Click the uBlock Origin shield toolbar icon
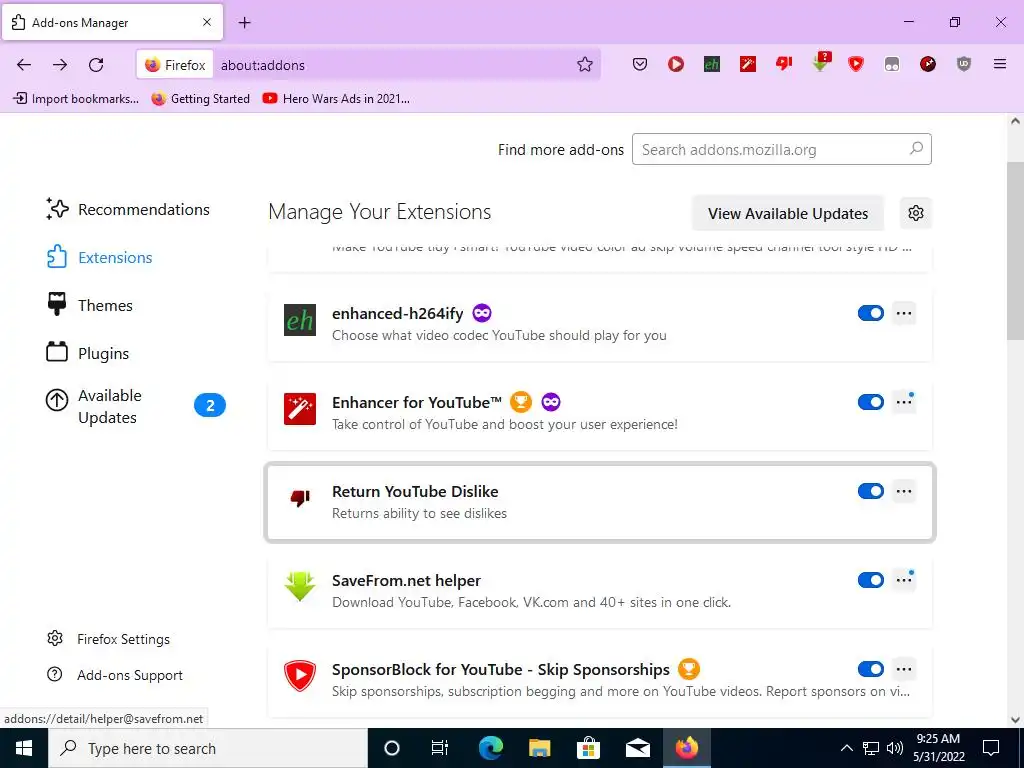This screenshot has height=768, width=1024. 964,64
